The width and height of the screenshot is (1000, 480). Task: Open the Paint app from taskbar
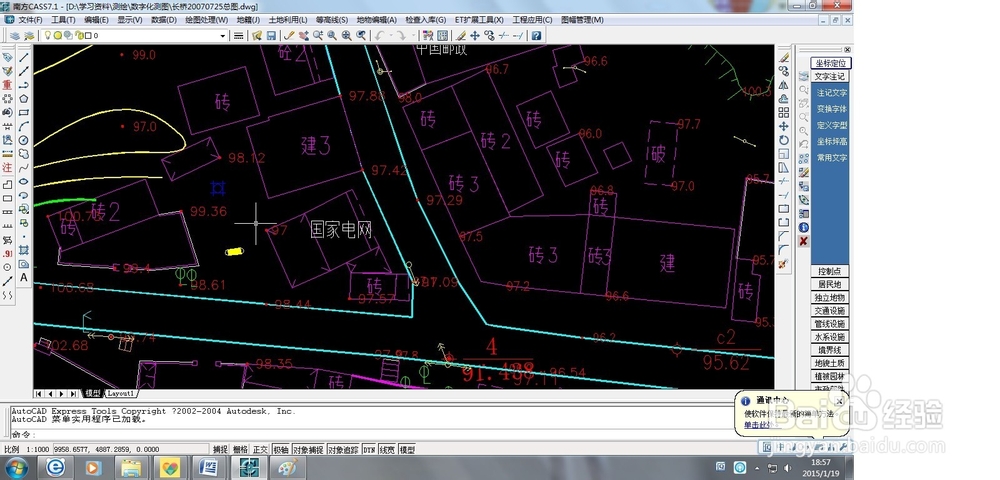click(x=288, y=468)
